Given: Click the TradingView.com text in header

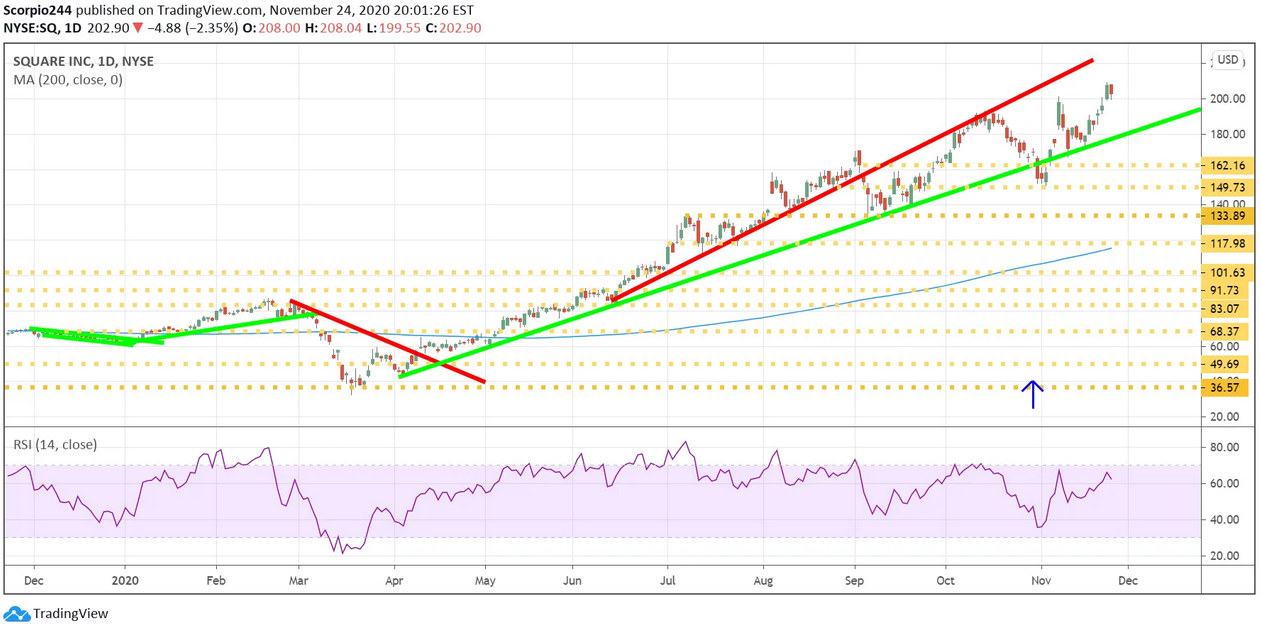Looking at the screenshot, I should [x=209, y=10].
